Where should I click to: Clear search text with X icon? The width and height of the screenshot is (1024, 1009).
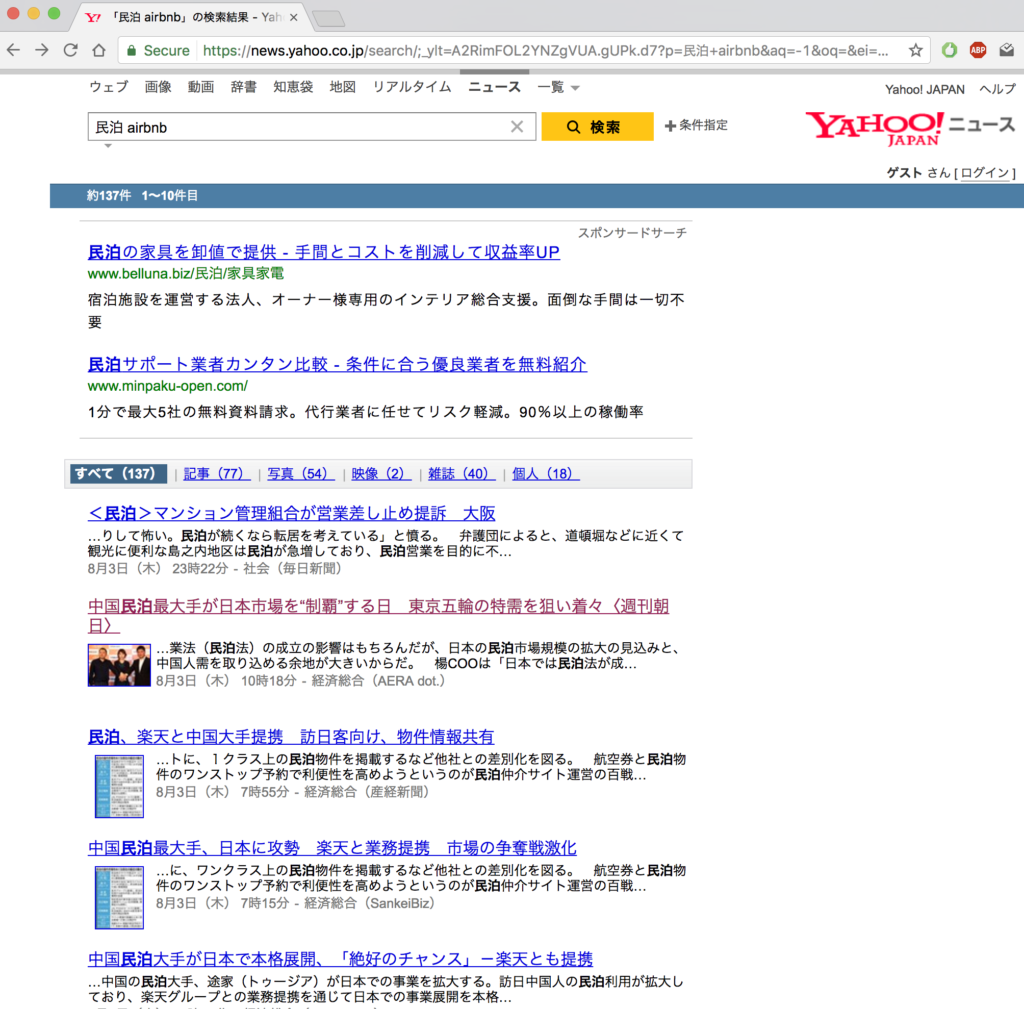(x=517, y=127)
